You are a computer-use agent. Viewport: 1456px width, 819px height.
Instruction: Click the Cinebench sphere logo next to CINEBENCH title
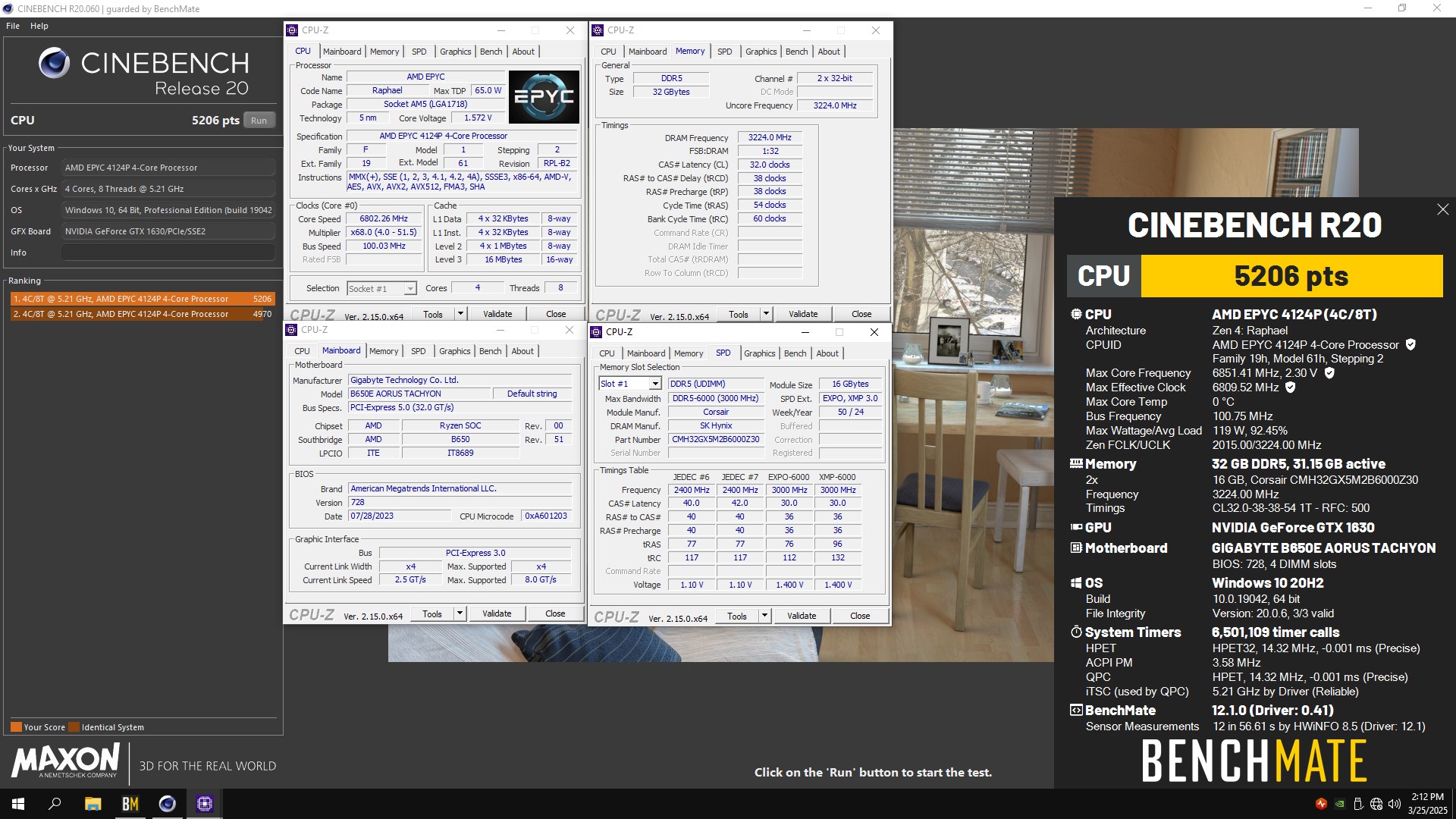pyautogui.click(x=55, y=63)
